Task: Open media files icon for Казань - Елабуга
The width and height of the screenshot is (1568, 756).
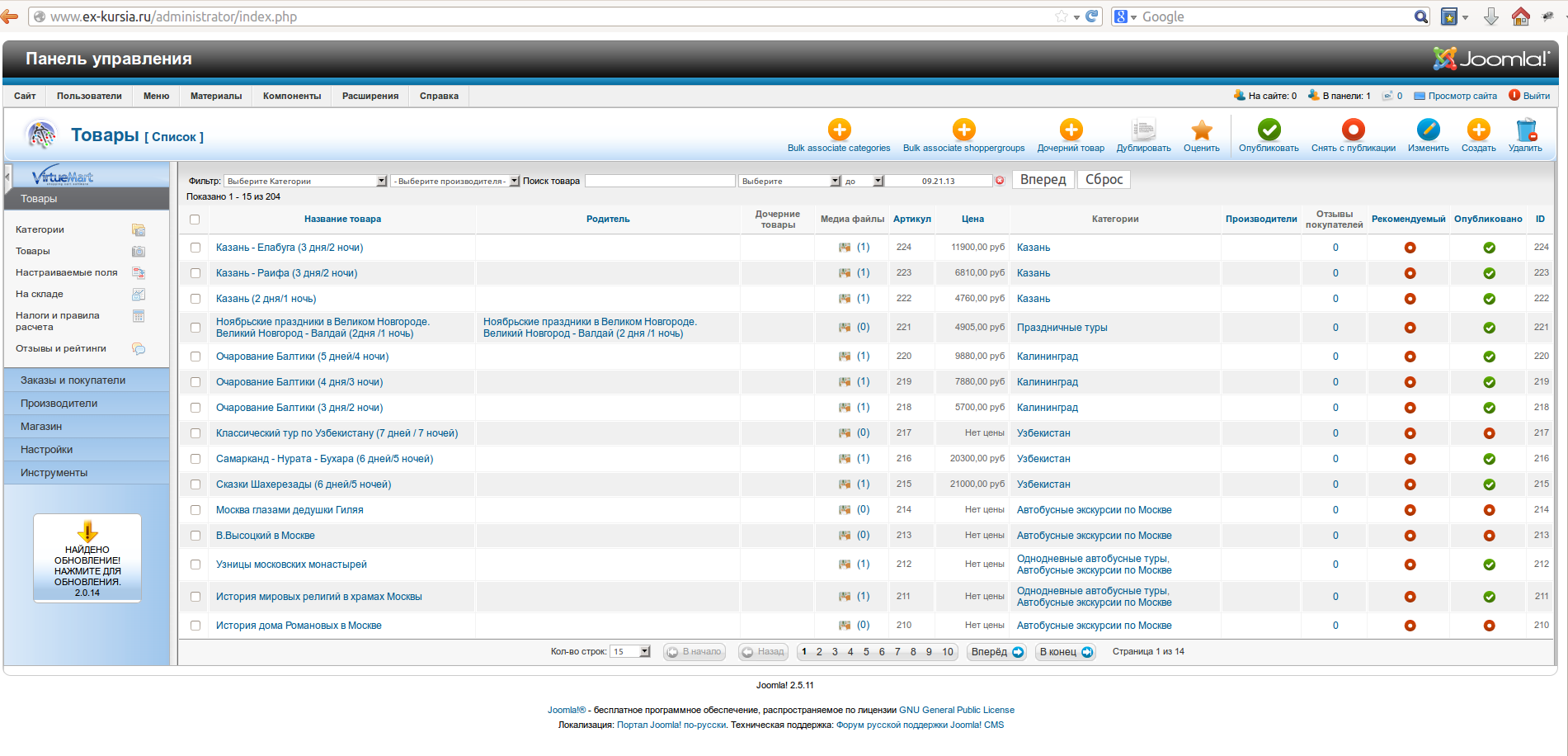Action: tap(845, 248)
